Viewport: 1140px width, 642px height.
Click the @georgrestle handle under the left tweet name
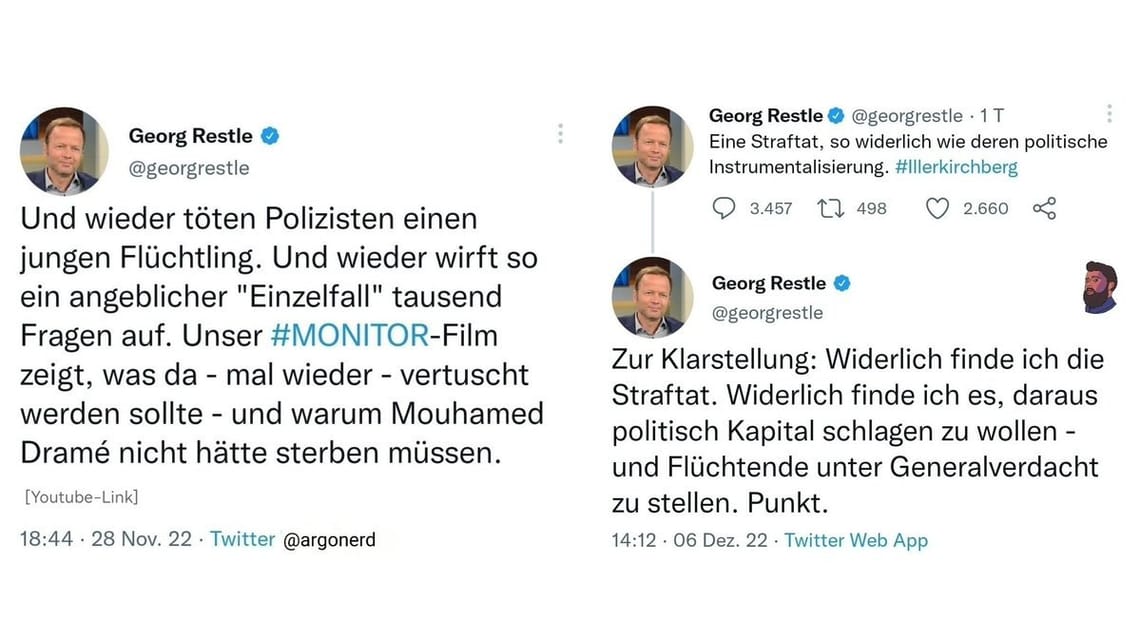pos(189,168)
